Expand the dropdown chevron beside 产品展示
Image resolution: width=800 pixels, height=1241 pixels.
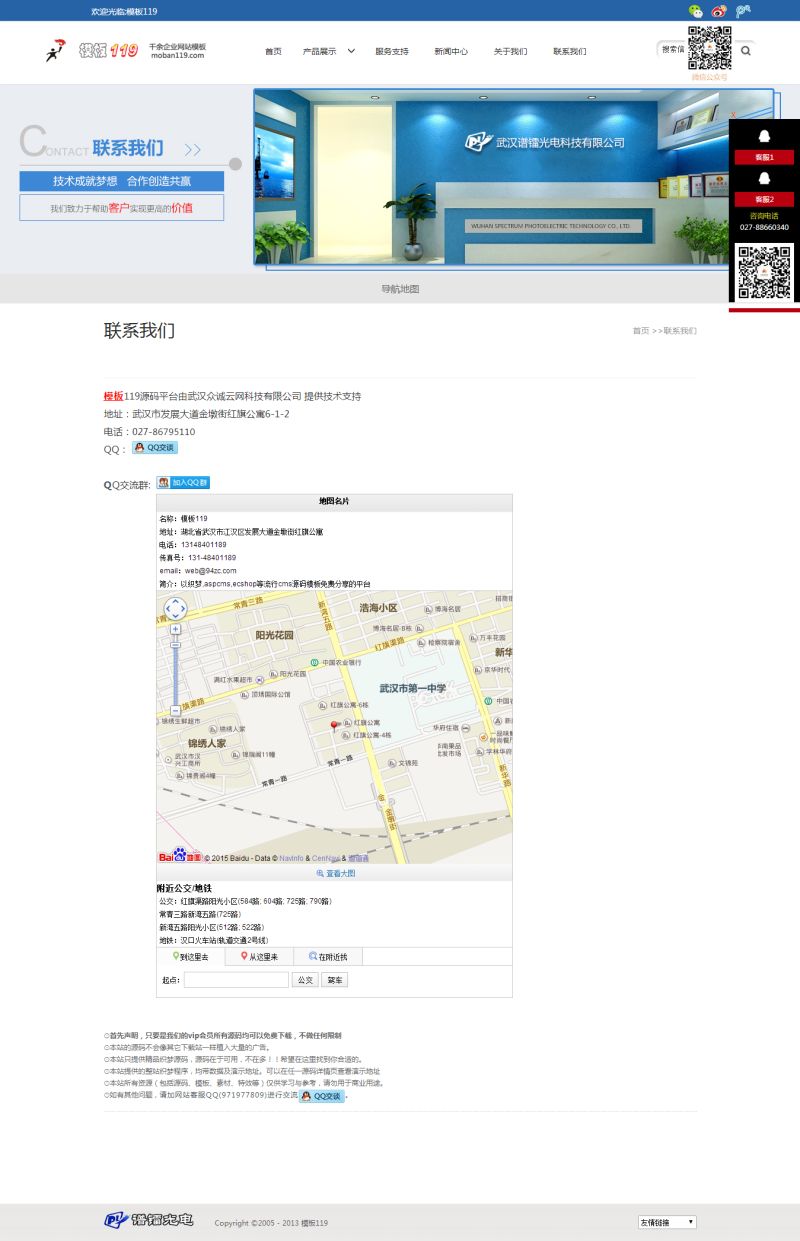[x=351, y=51]
